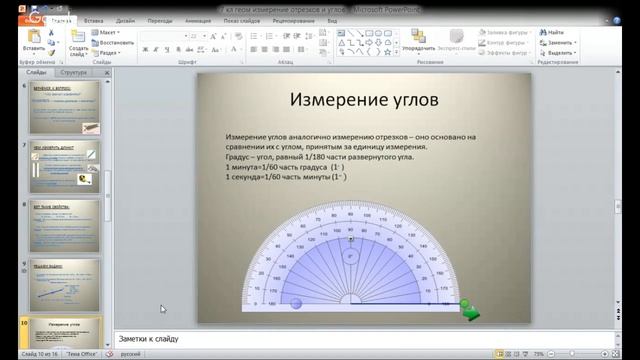
Task: Open the Упорядочить arrange menu
Action: pyautogui.click(x=419, y=41)
